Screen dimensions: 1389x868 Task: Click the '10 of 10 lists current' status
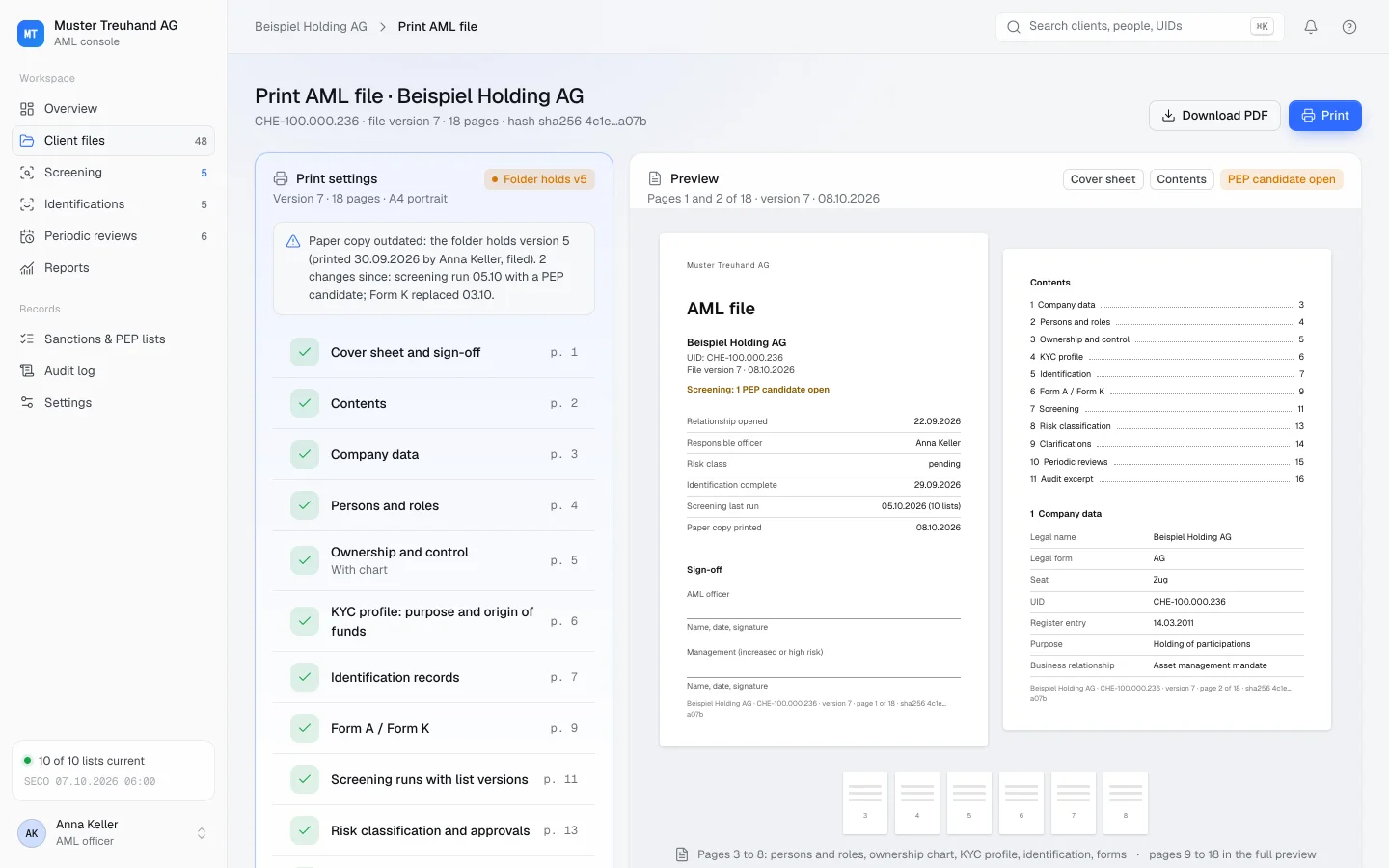(92, 761)
